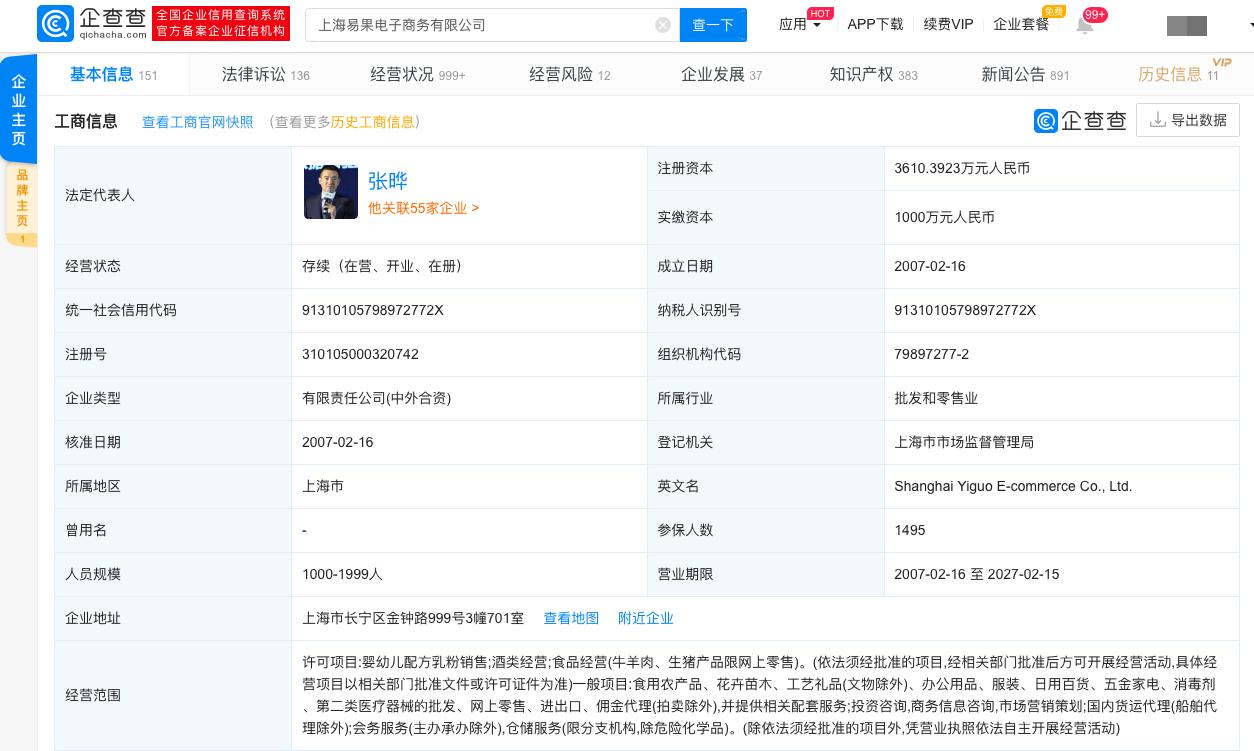1254x751 pixels.
Task: Switch to 经营风险 tab
Action: pos(569,74)
